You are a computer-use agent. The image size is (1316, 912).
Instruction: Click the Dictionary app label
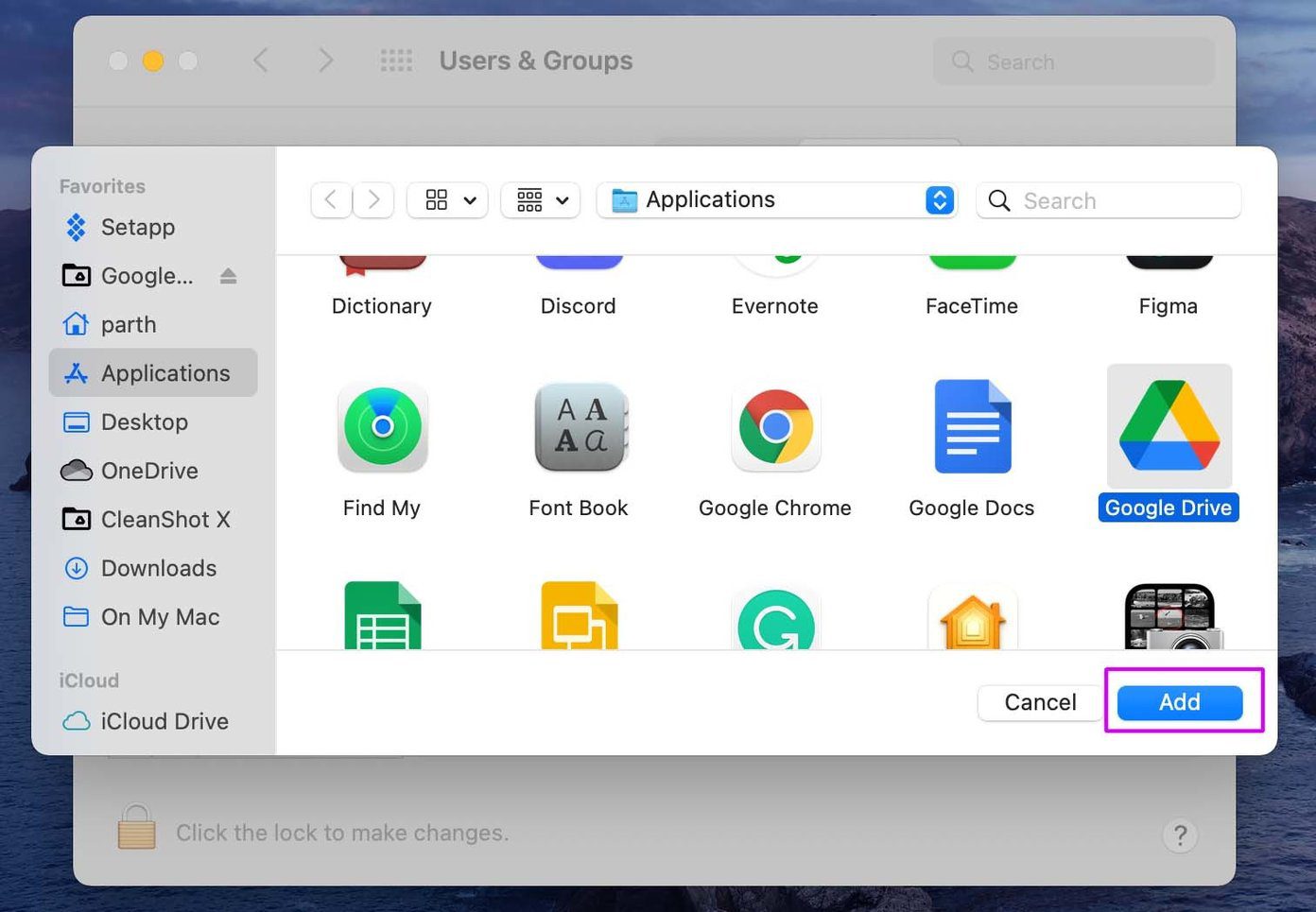382,306
